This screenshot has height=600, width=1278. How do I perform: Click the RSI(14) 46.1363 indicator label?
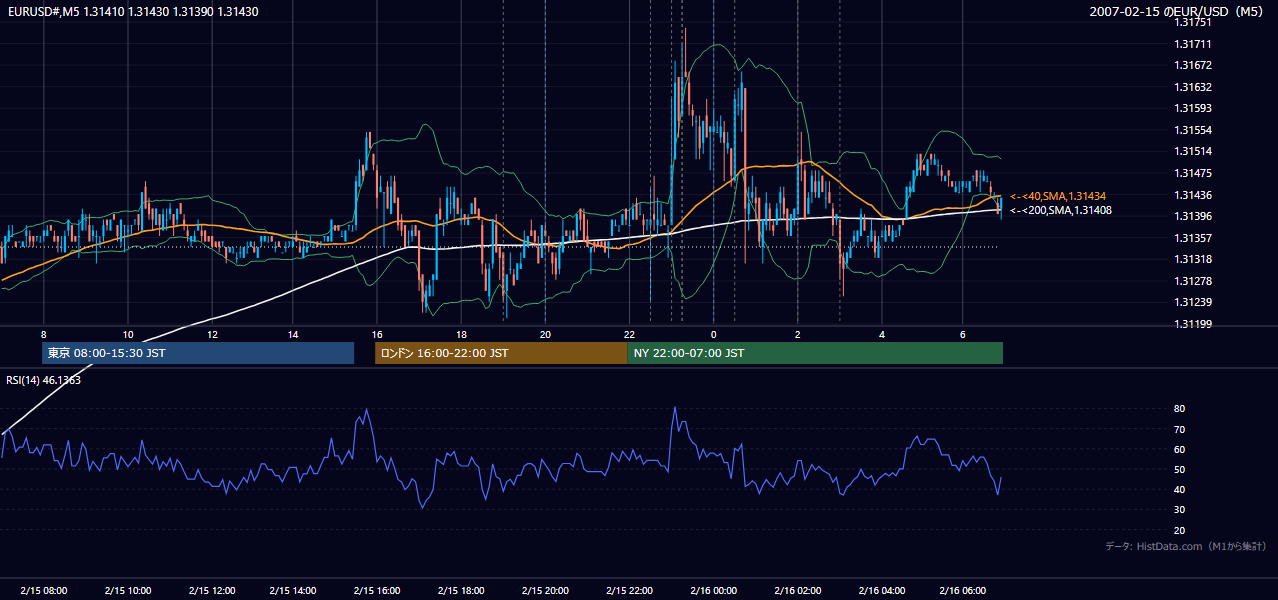(x=44, y=380)
